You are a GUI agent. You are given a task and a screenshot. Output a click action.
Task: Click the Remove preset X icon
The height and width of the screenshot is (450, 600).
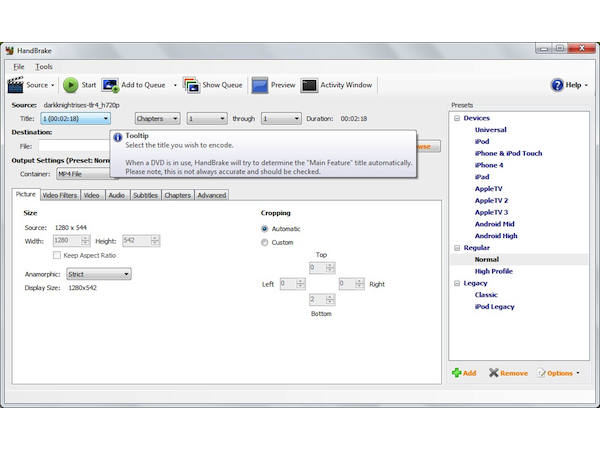click(493, 373)
